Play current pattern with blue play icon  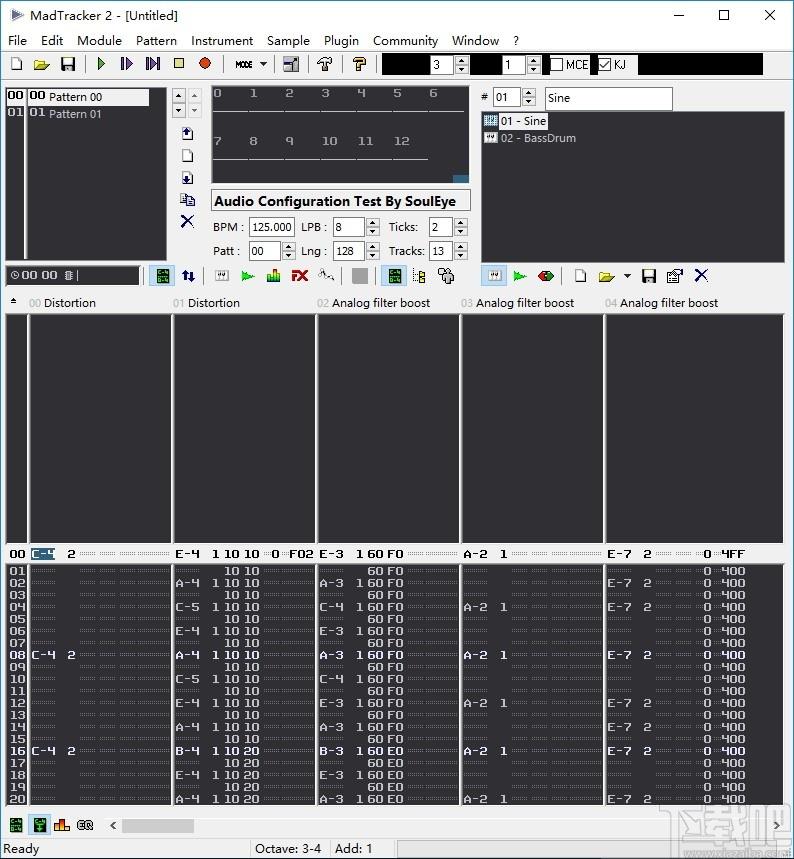[127, 64]
